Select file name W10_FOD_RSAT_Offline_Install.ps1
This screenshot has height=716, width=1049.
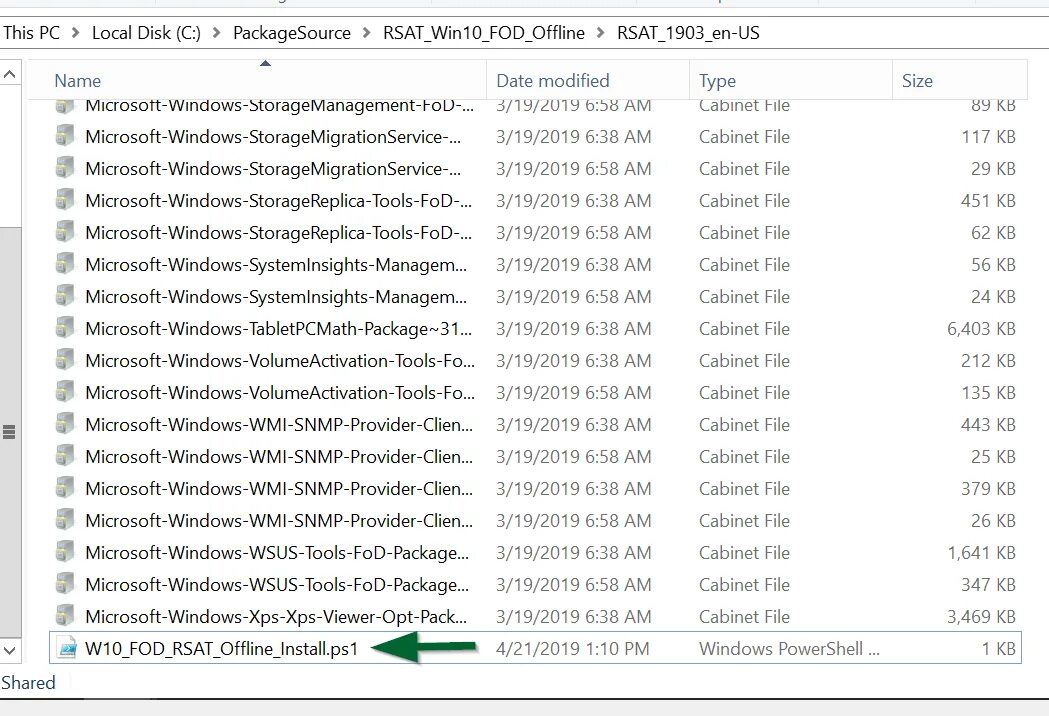click(221, 648)
